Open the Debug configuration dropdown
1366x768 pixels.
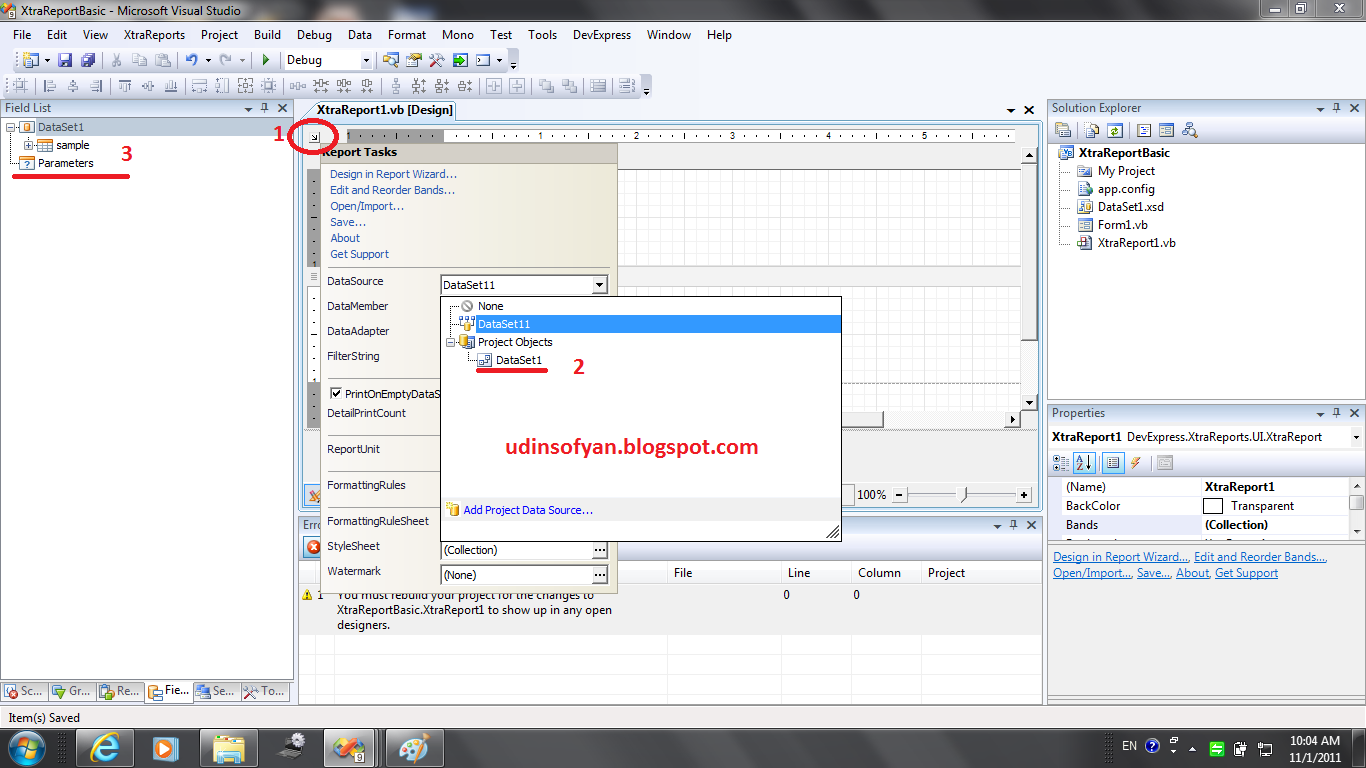[366, 60]
